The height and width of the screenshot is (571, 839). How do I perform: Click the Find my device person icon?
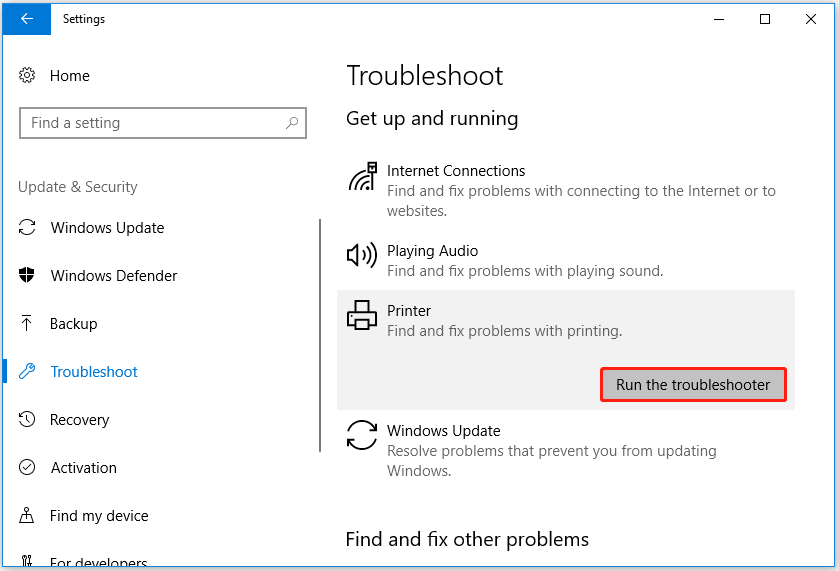coord(28,516)
